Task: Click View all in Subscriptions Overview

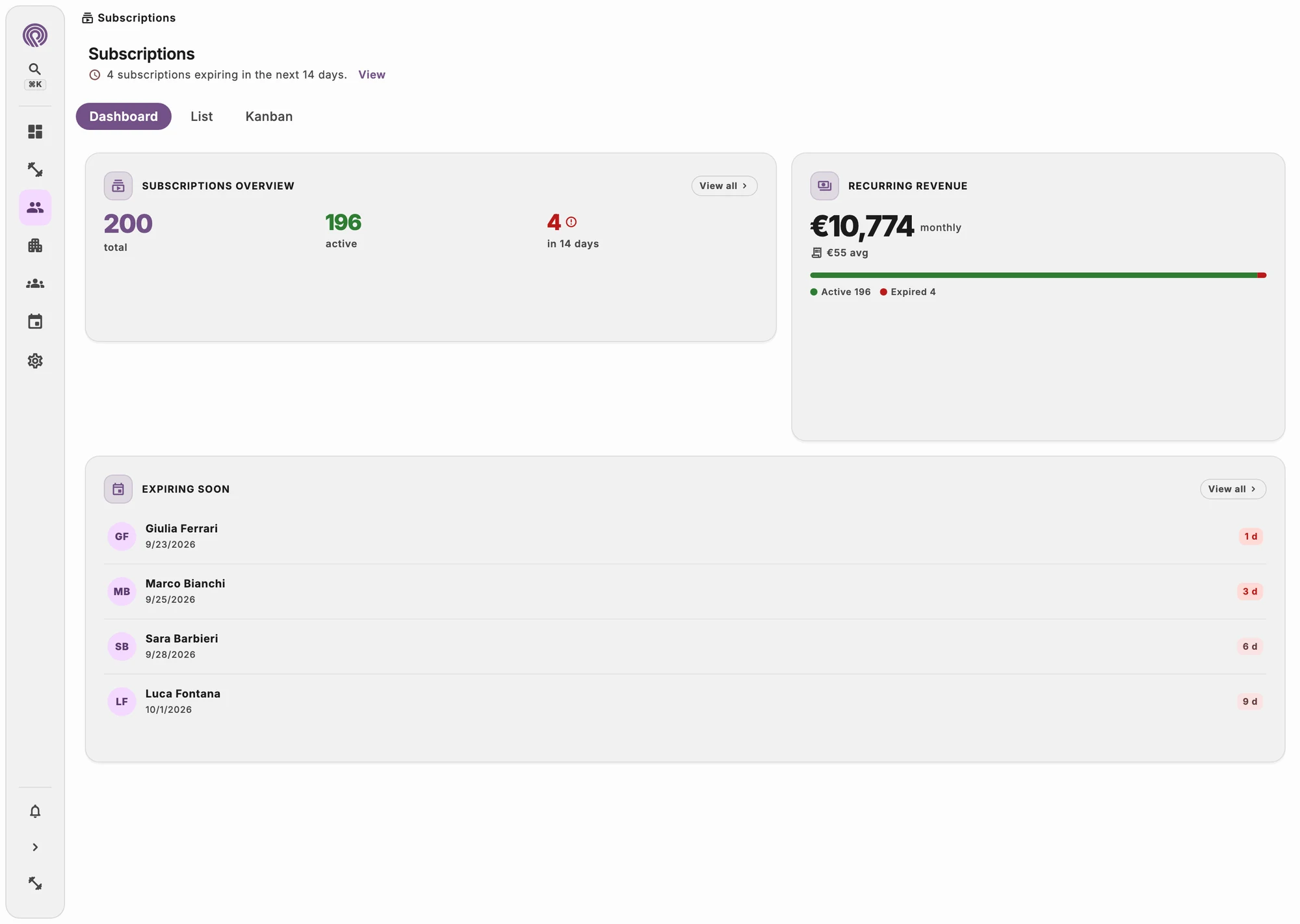Action: [x=724, y=186]
